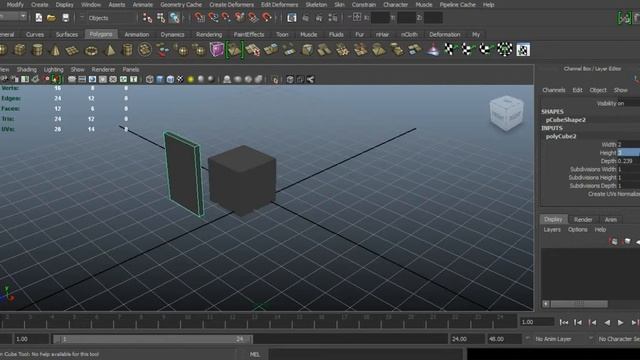Viewport: 640px width, 360px height.
Task: Open a scene with the folder icon
Action: [x=51, y=18]
